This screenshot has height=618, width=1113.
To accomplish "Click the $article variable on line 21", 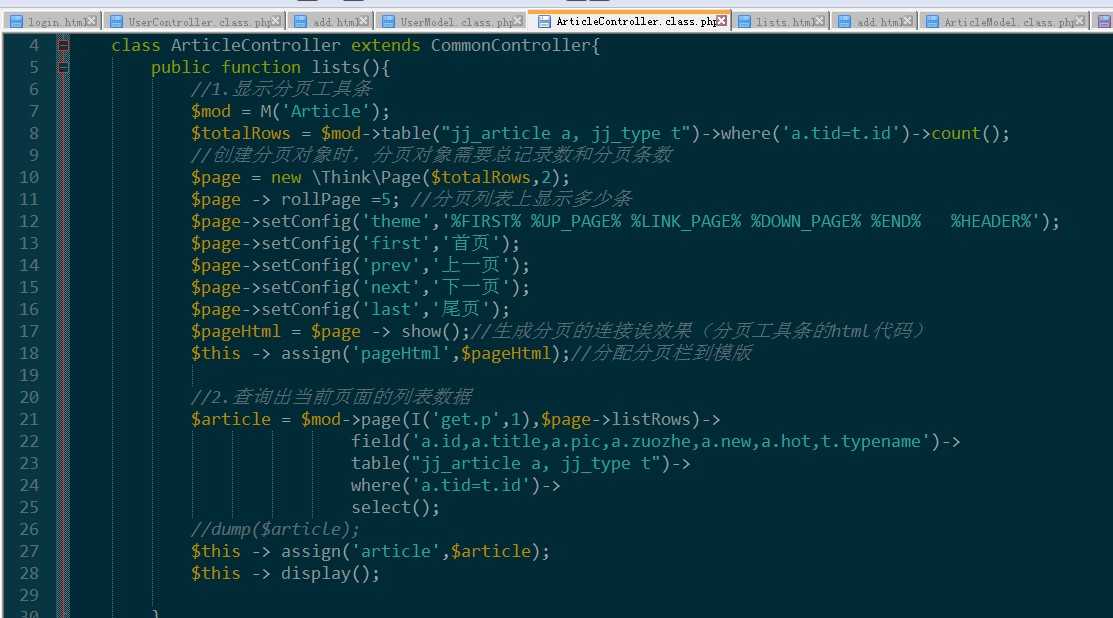I will [x=230, y=419].
